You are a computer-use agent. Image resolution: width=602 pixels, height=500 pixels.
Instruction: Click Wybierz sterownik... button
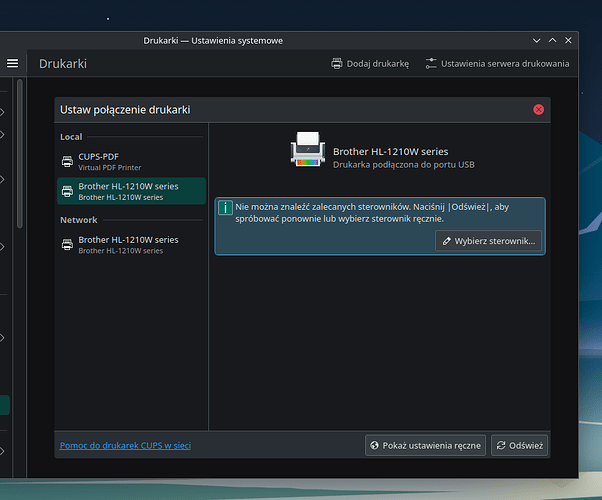(488, 241)
